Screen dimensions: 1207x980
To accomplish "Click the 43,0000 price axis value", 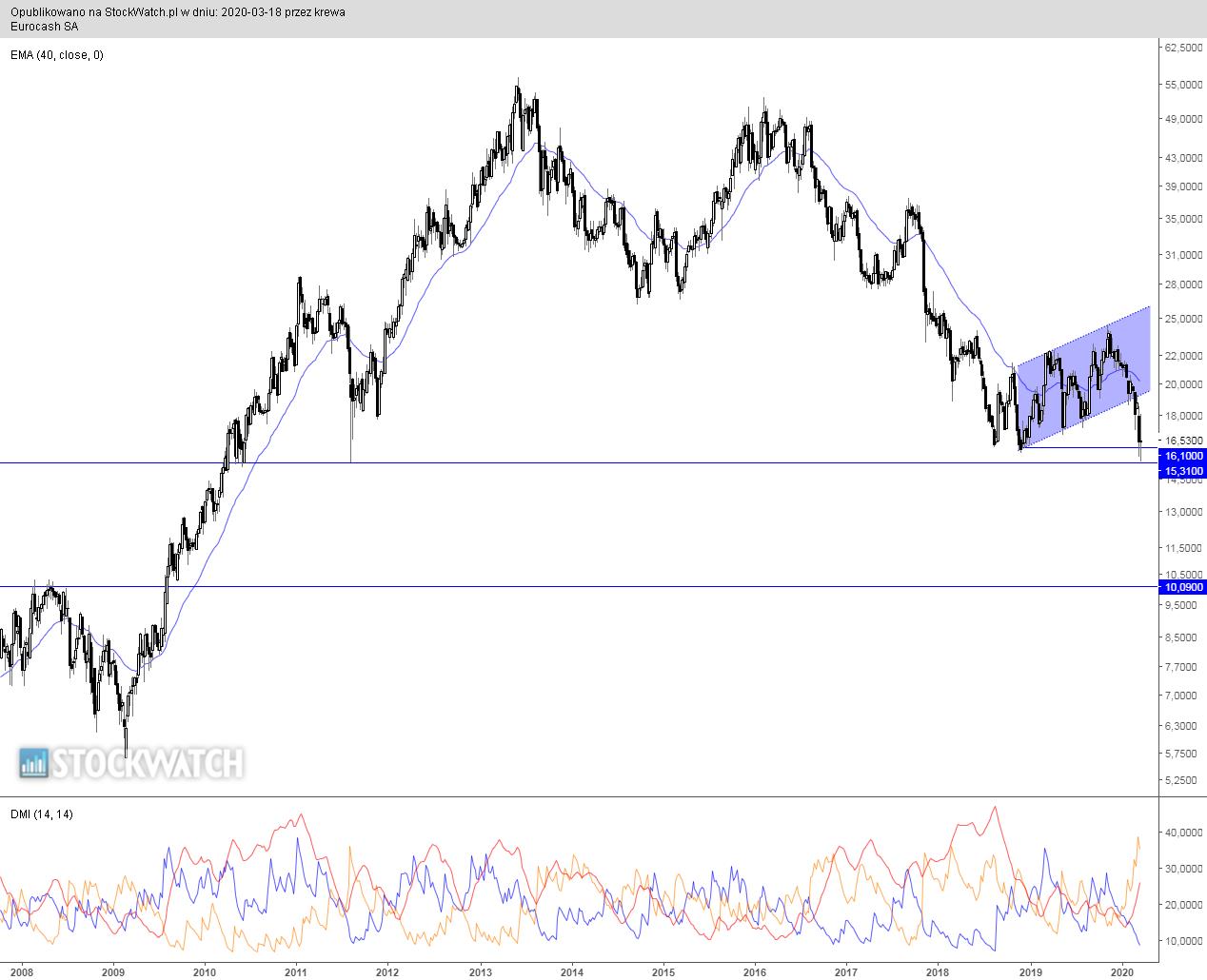I will pyautogui.click(x=1183, y=158).
